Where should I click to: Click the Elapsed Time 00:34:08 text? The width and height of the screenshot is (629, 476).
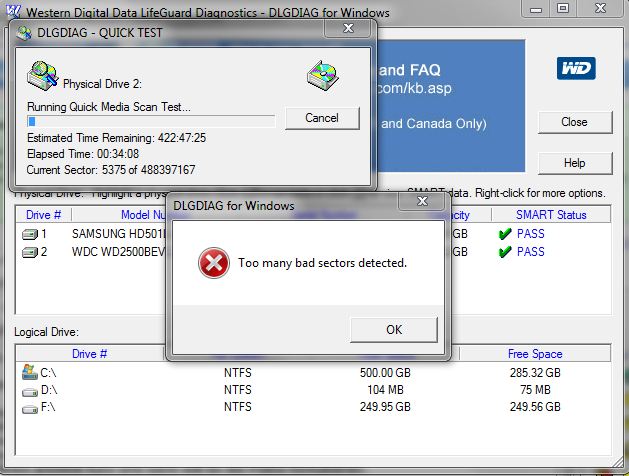click(83, 154)
